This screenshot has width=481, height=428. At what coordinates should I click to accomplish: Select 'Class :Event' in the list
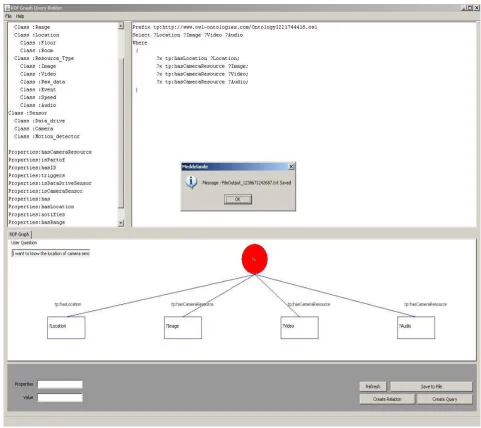pyautogui.click(x=38, y=89)
